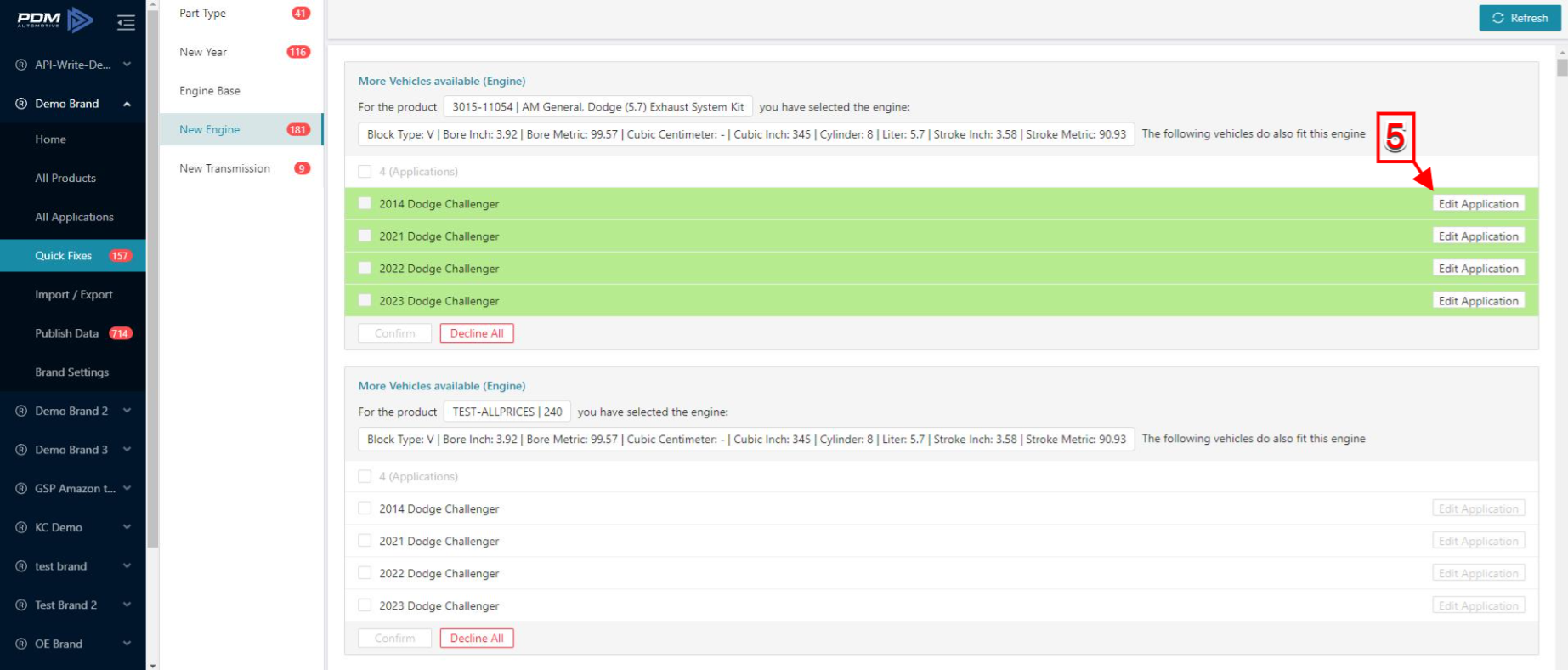This screenshot has width=1568, height=670.
Task: Click the 41 badge next to Part Type
Action: tap(301, 13)
